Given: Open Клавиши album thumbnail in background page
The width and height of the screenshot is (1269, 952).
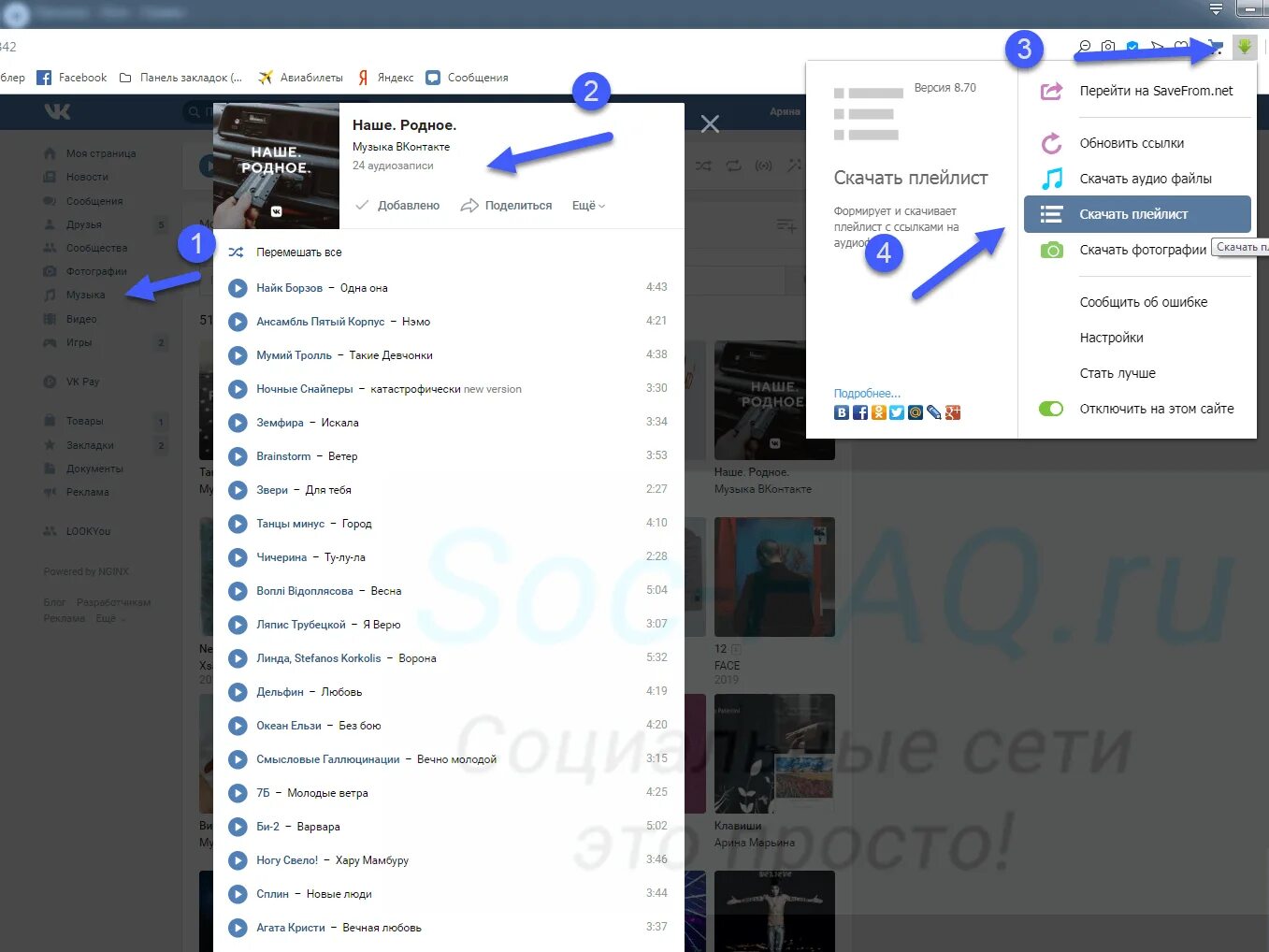Looking at the screenshot, I should (x=774, y=754).
